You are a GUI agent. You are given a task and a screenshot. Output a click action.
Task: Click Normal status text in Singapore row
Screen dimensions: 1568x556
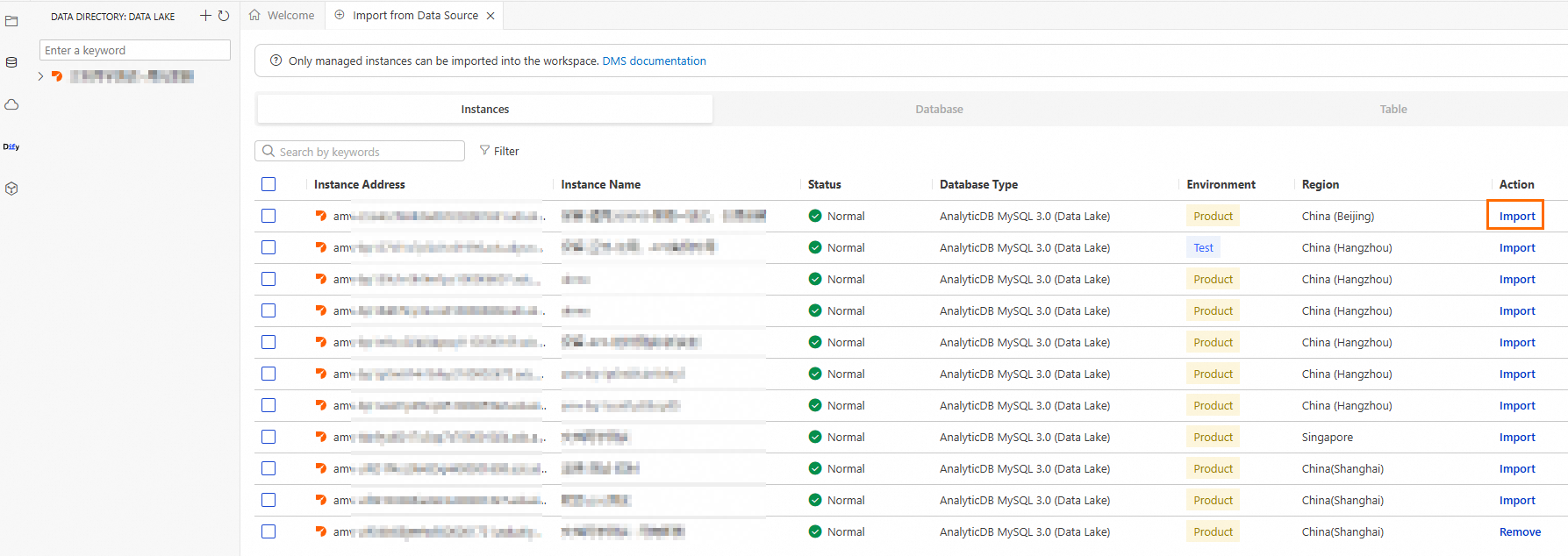846,437
